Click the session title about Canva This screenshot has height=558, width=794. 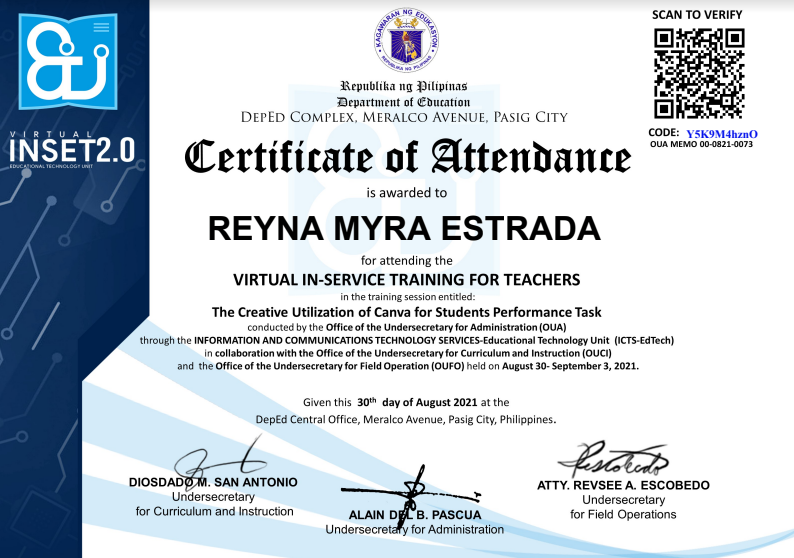pyautogui.click(x=407, y=312)
